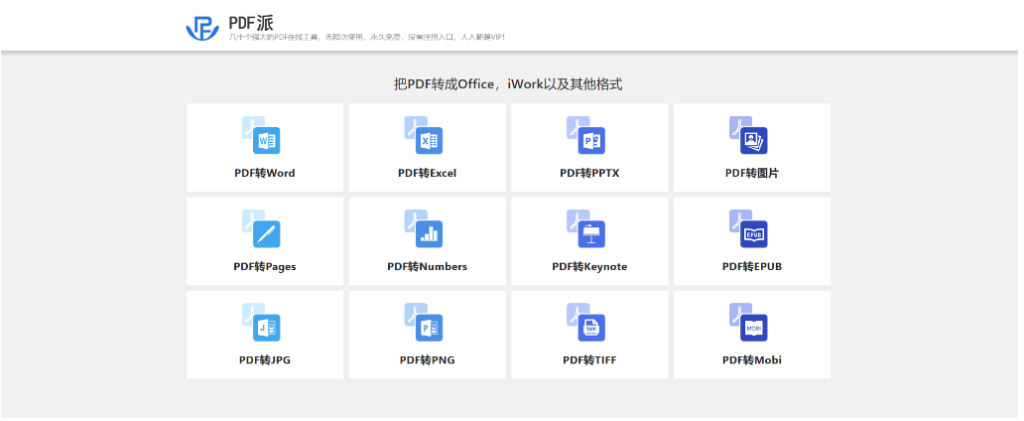The image size is (1024, 421).
Task: Click the PDF to EPUB book icon
Action: 748,228
